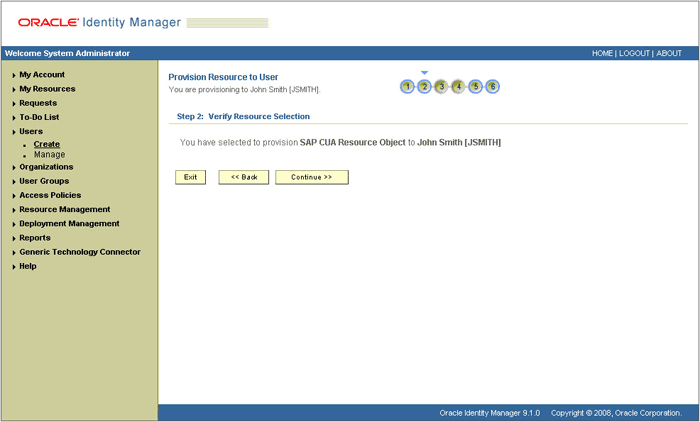The image size is (700, 422).
Task: Click Manage link under Users
Action: click(50, 155)
